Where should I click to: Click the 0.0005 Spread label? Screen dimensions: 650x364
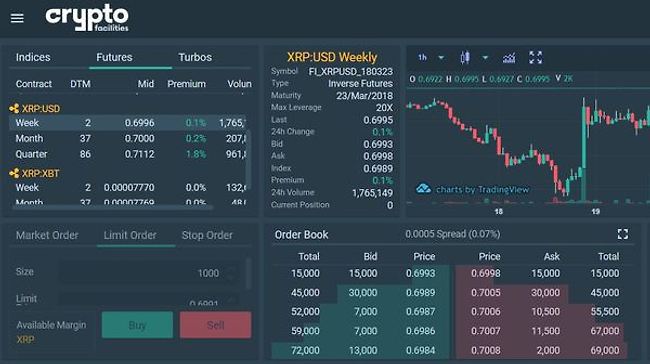452,234
